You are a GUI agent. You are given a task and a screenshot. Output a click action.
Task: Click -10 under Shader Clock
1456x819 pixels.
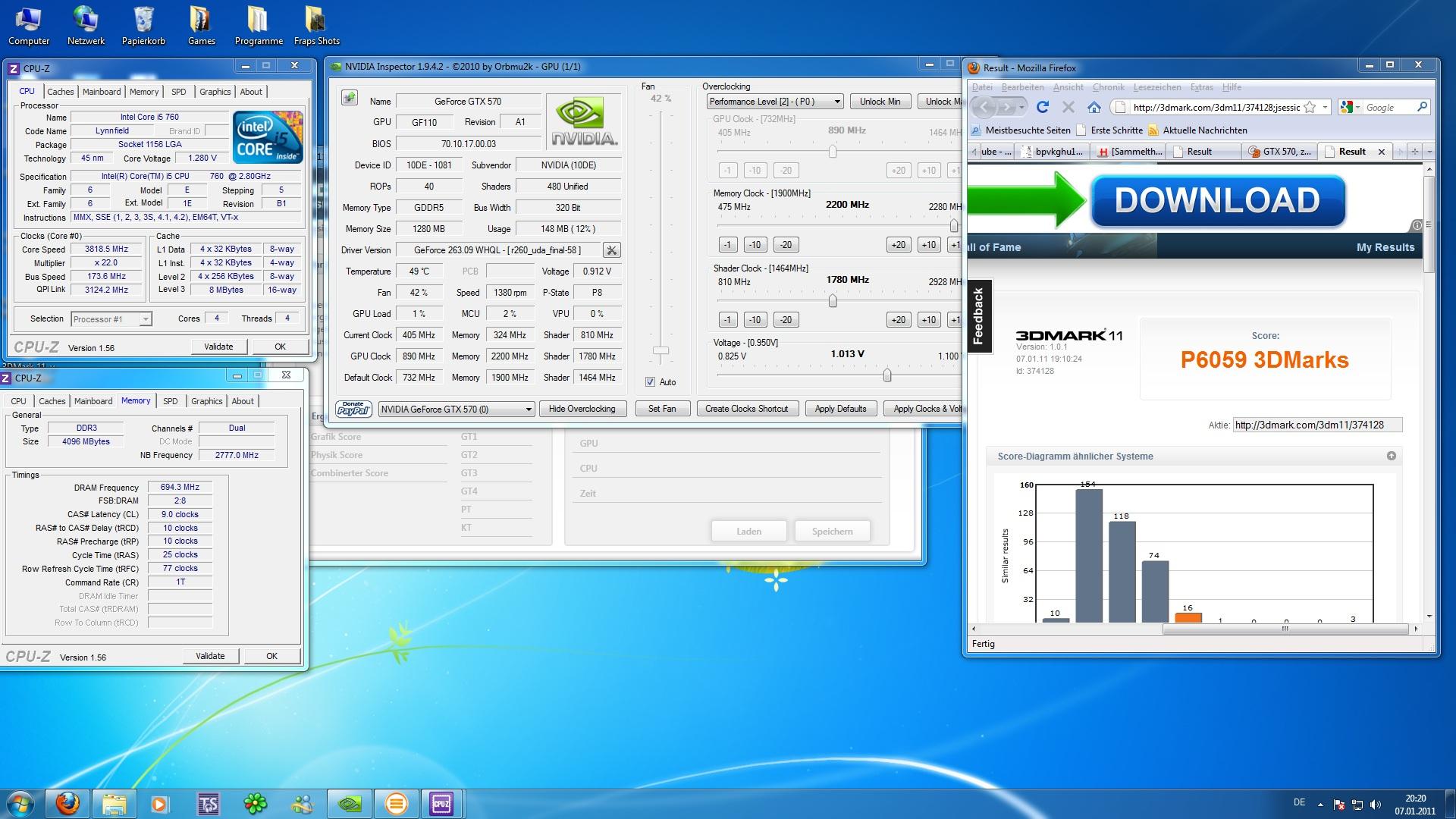[755, 319]
